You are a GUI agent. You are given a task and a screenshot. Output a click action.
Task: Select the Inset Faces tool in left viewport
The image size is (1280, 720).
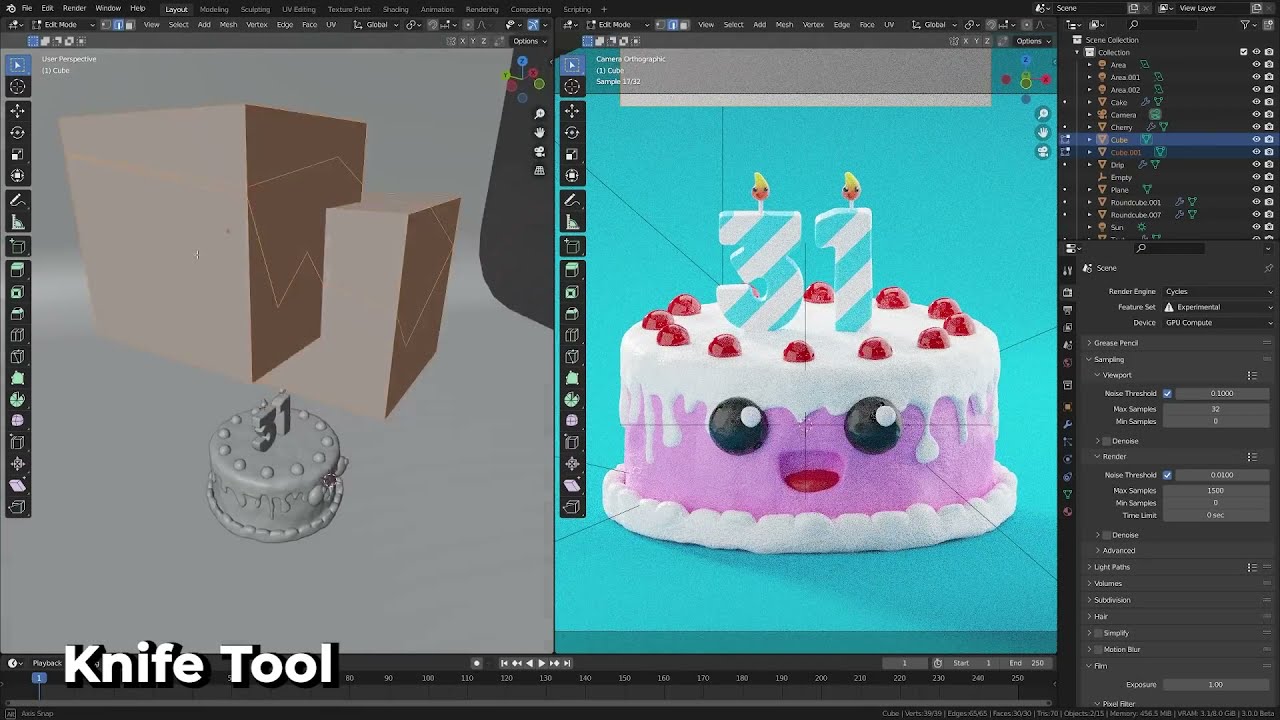pos(17,293)
